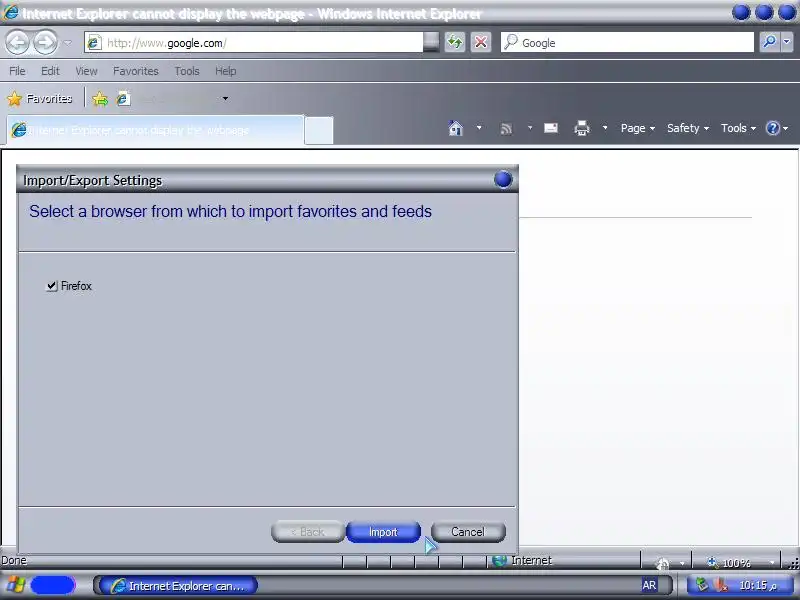
Task: Click the Google search box
Action: coord(627,43)
